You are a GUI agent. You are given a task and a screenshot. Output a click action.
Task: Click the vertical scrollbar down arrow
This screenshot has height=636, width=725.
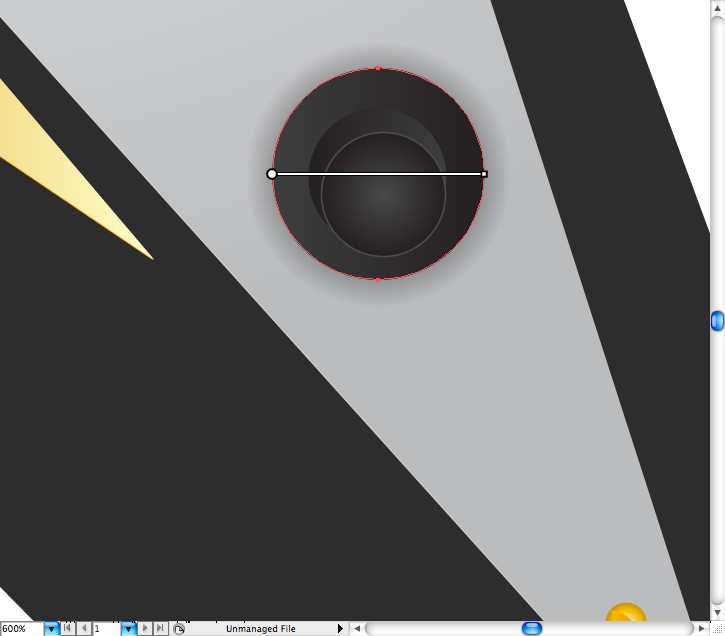coord(717,612)
